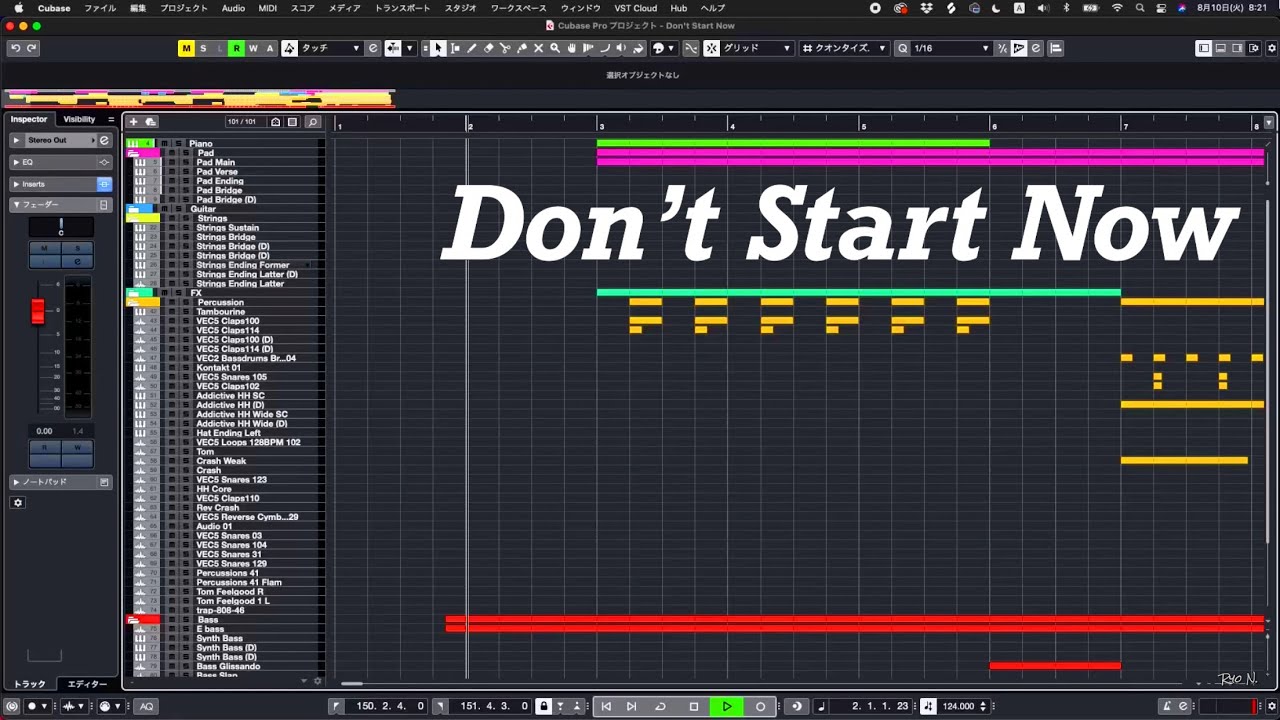Toggle global Solo S button
The image size is (1280, 720).
pos(203,48)
